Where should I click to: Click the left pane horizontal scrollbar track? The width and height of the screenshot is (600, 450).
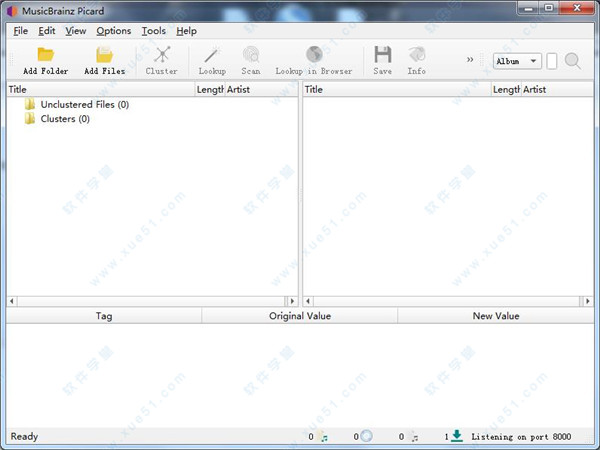tap(152, 301)
